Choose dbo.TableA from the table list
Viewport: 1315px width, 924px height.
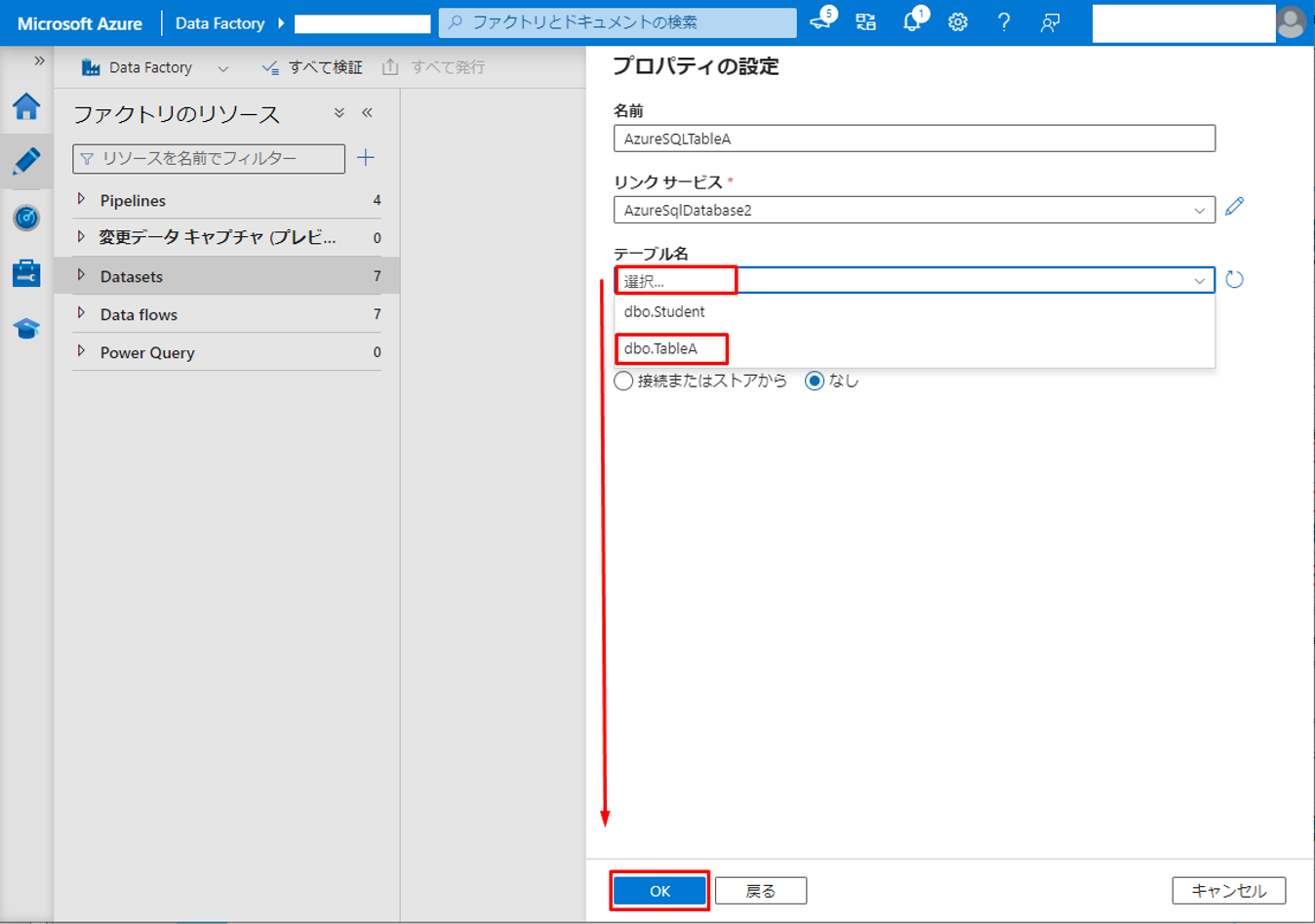(x=661, y=348)
